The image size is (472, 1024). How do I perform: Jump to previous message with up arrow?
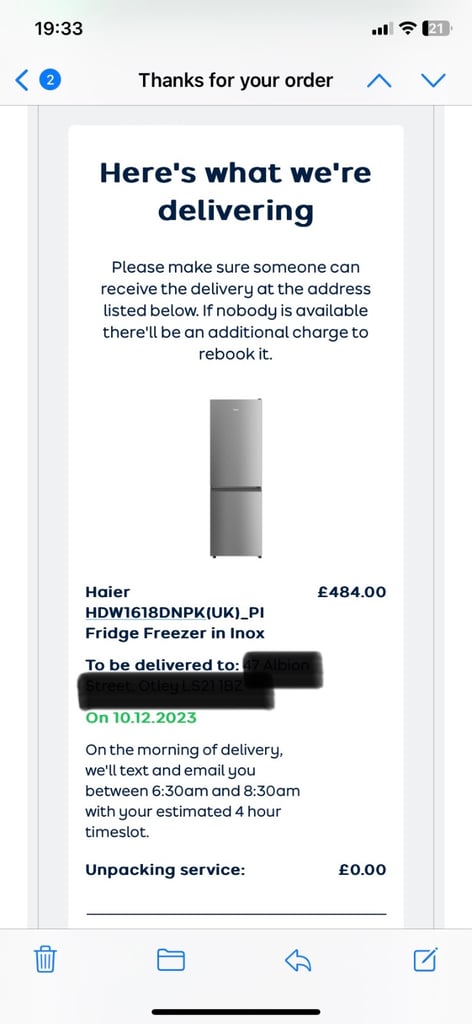coord(379,80)
